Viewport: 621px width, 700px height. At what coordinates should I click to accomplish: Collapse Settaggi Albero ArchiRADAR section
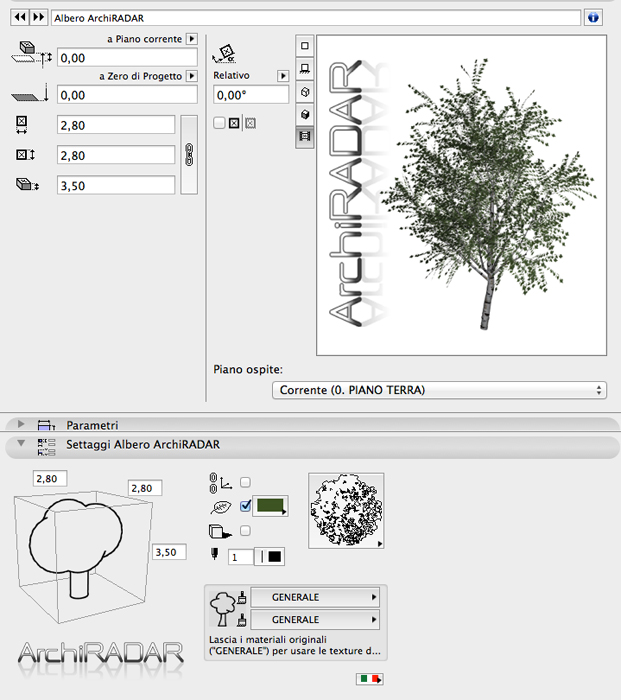(x=21, y=444)
